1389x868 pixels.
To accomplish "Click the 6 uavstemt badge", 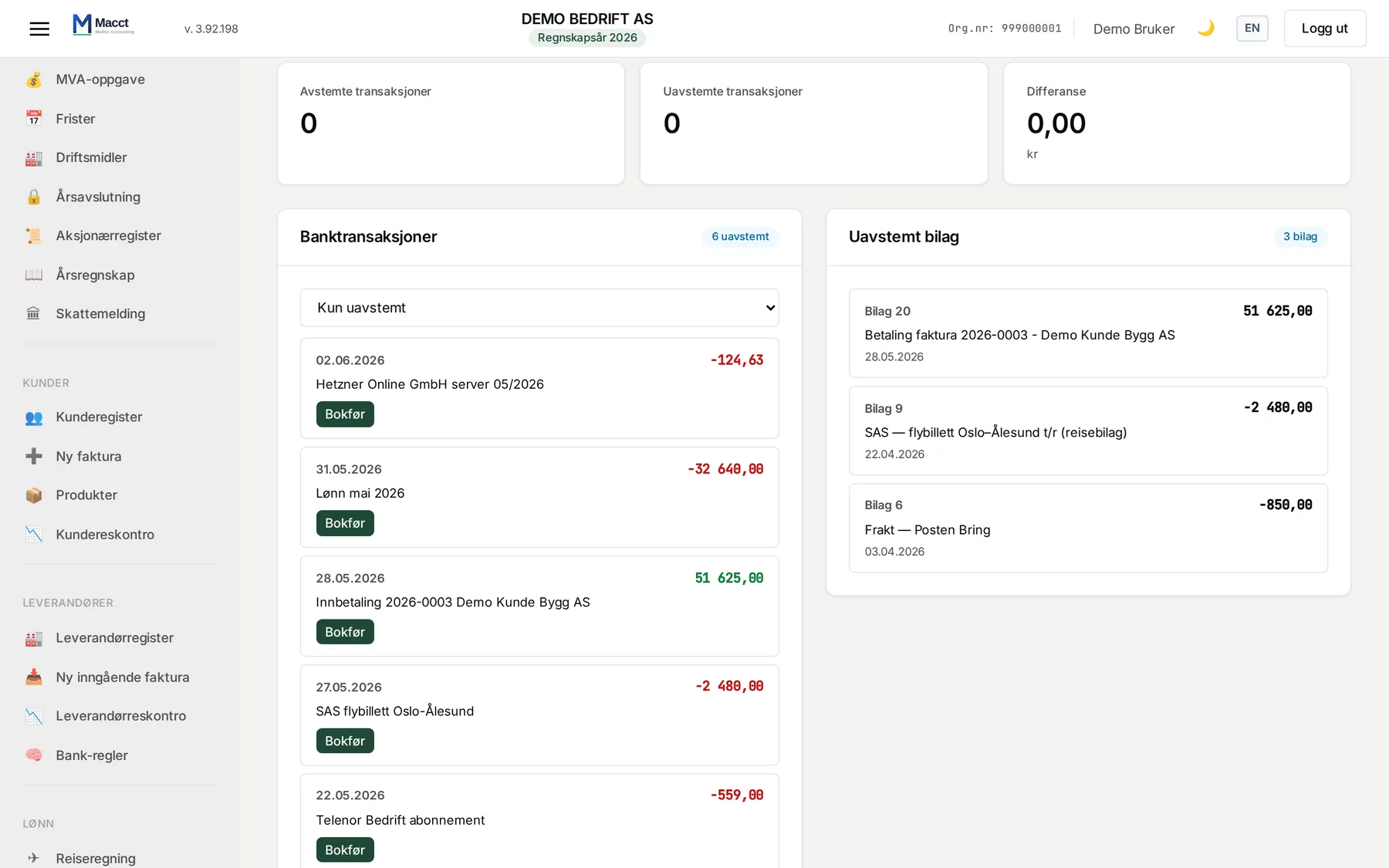I will pyautogui.click(x=740, y=237).
